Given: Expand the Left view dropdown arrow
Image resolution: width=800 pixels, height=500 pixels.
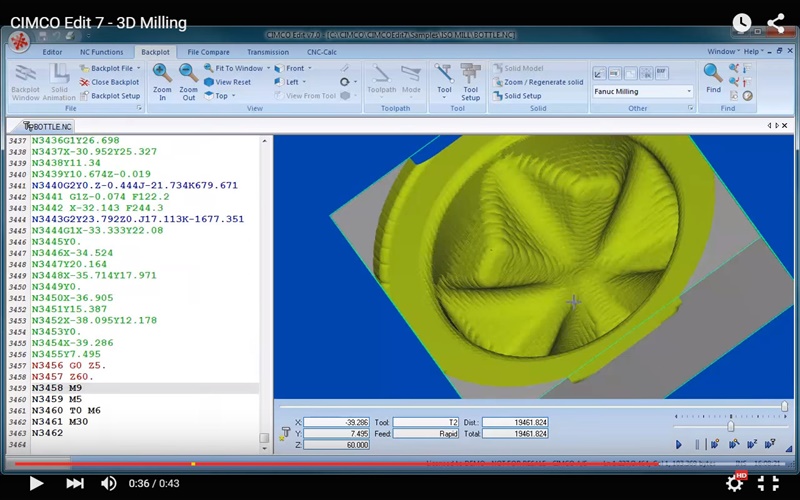Looking at the screenshot, I should (304, 82).
